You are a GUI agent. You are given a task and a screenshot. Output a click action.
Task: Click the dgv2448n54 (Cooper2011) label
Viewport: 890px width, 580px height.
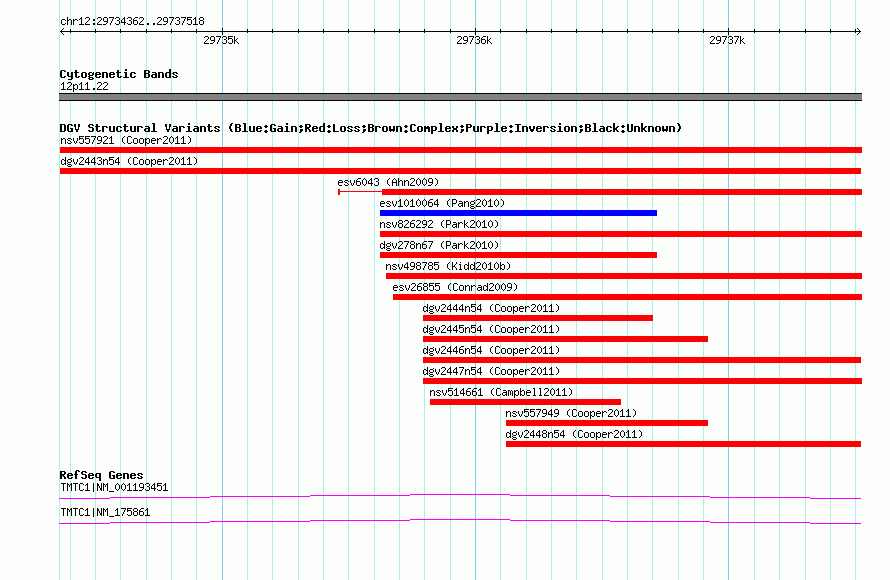(574, 434)
